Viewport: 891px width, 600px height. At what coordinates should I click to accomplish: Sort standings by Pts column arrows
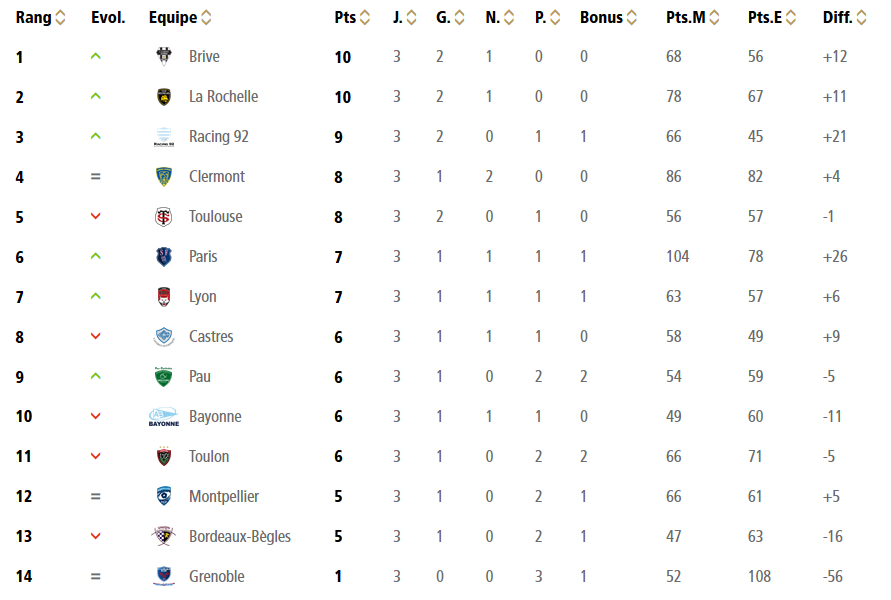tap(364, 18)
